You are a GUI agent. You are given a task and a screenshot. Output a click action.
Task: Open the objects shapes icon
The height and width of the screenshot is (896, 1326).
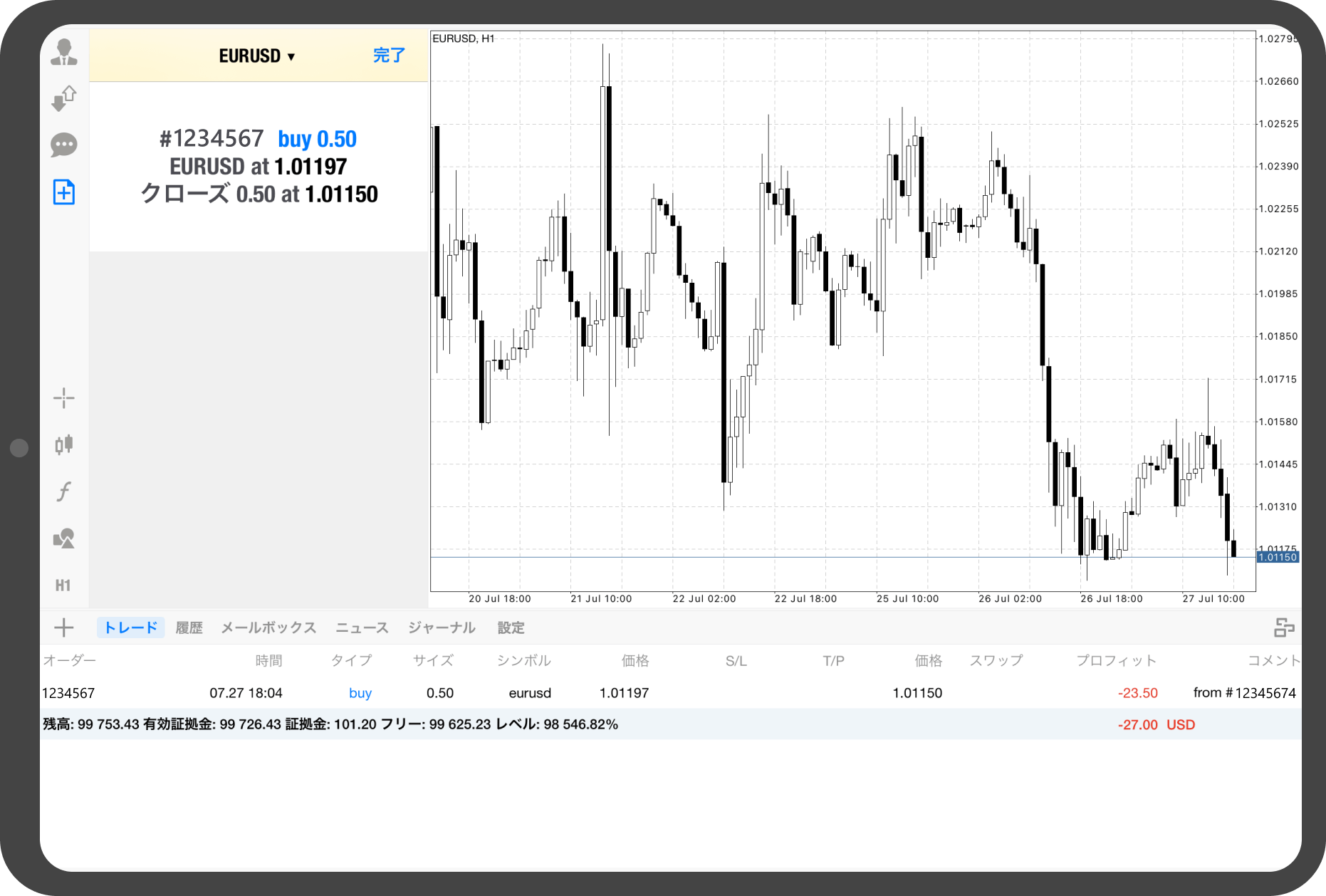(x=64, y=538)
